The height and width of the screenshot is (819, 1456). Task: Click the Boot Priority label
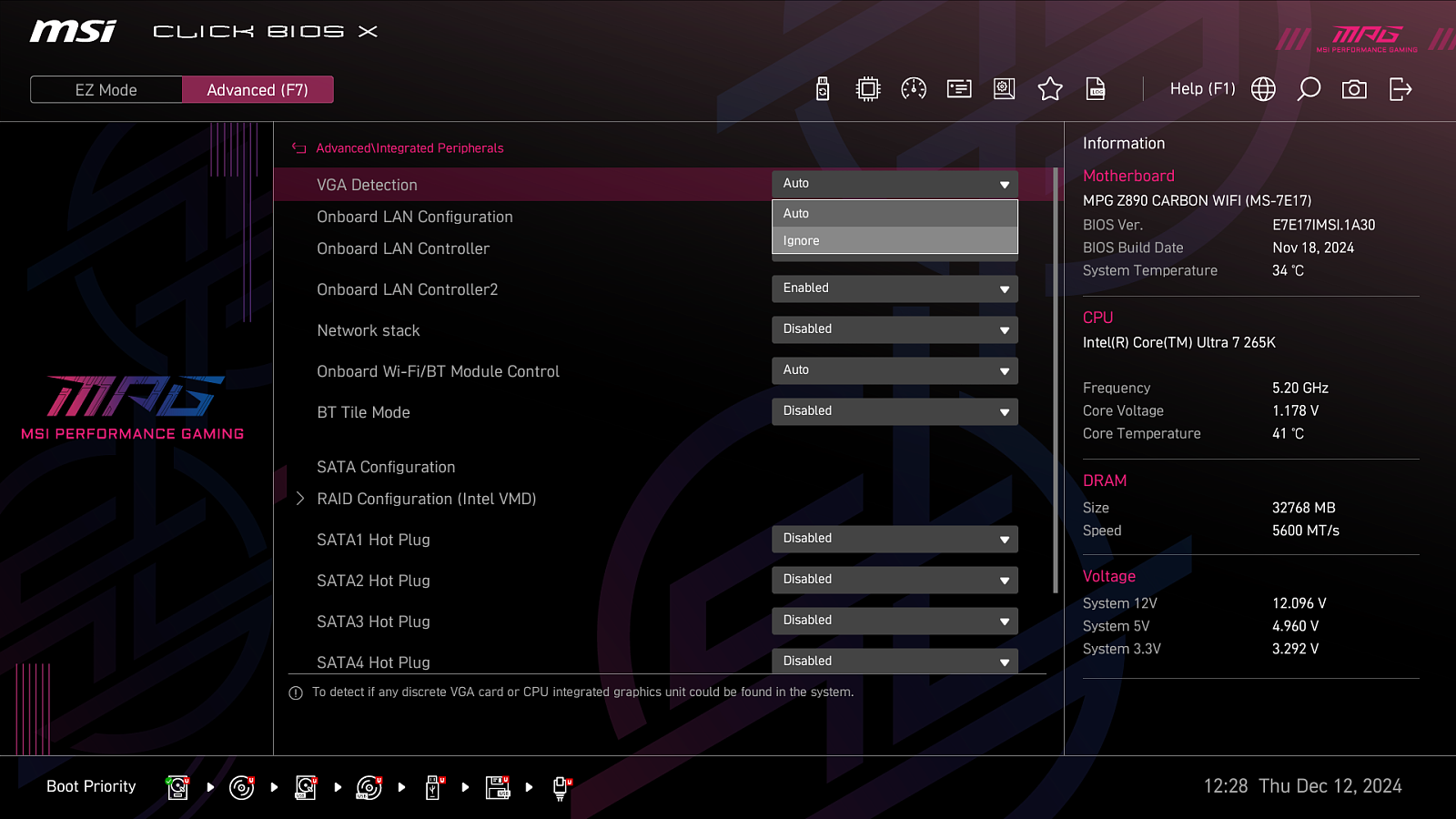(91, 786)
